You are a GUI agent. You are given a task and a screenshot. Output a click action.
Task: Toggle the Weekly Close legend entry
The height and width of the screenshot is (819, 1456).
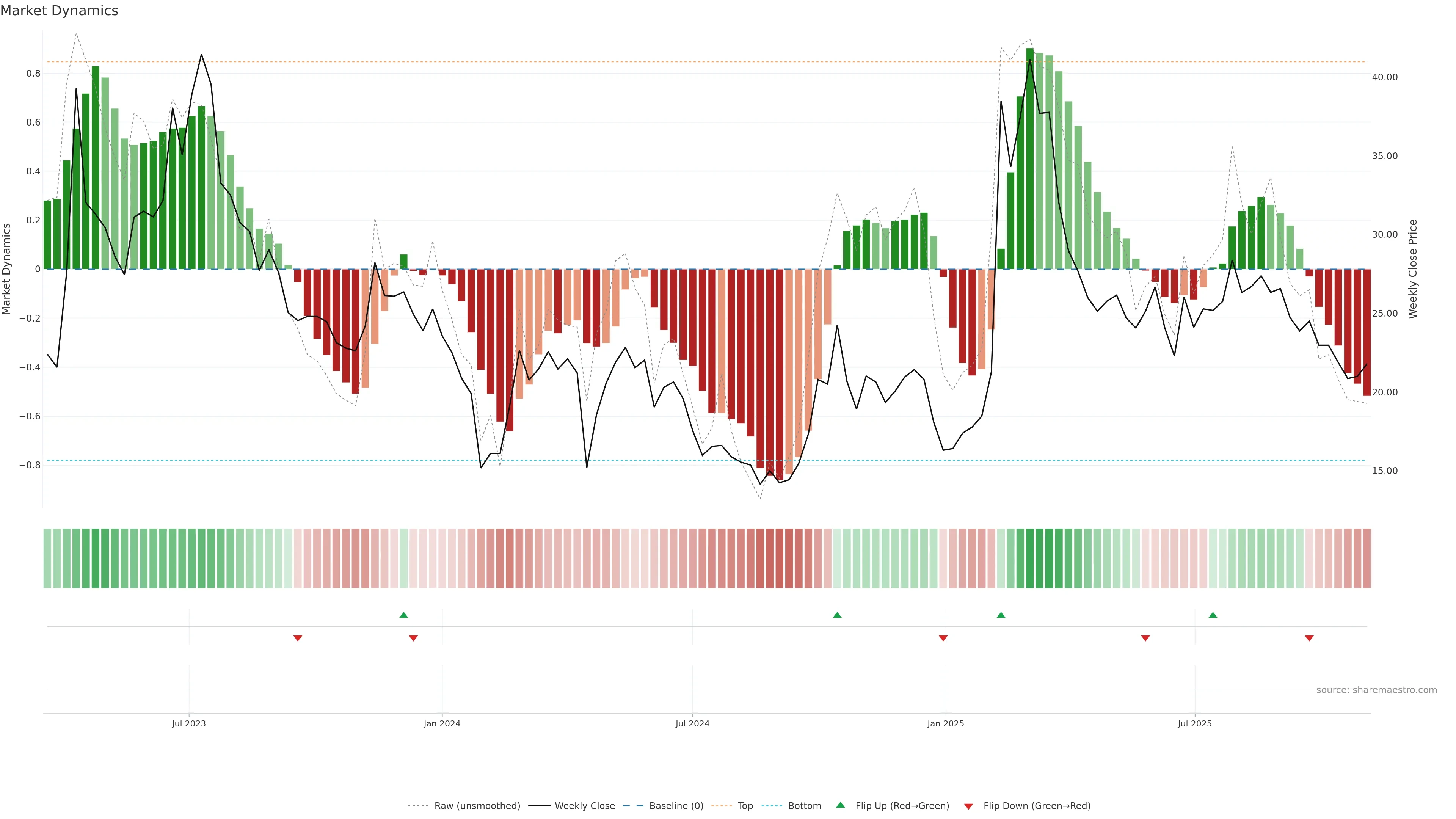584,806
